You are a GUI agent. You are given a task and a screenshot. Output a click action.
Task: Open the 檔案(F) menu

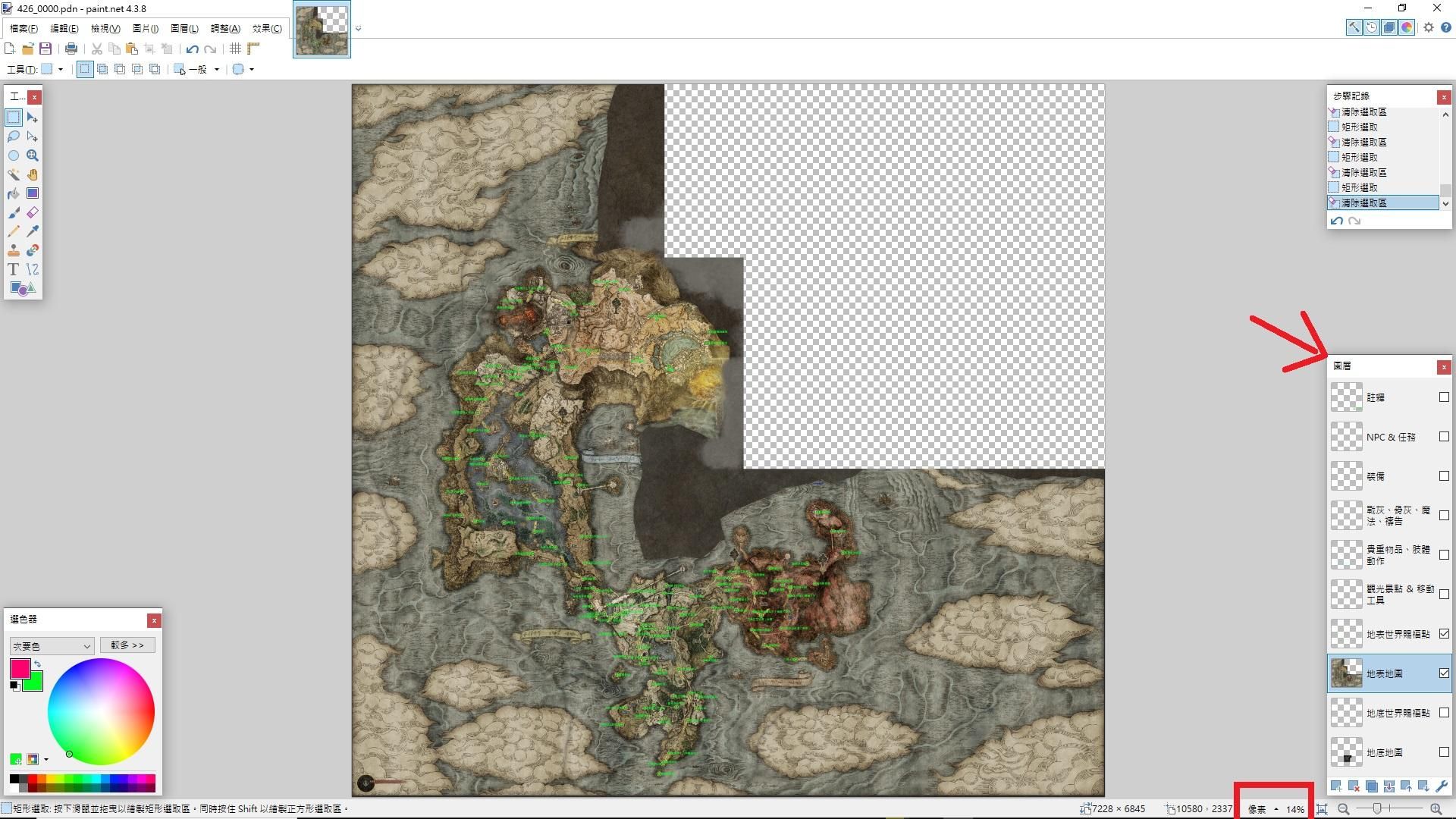24,29
